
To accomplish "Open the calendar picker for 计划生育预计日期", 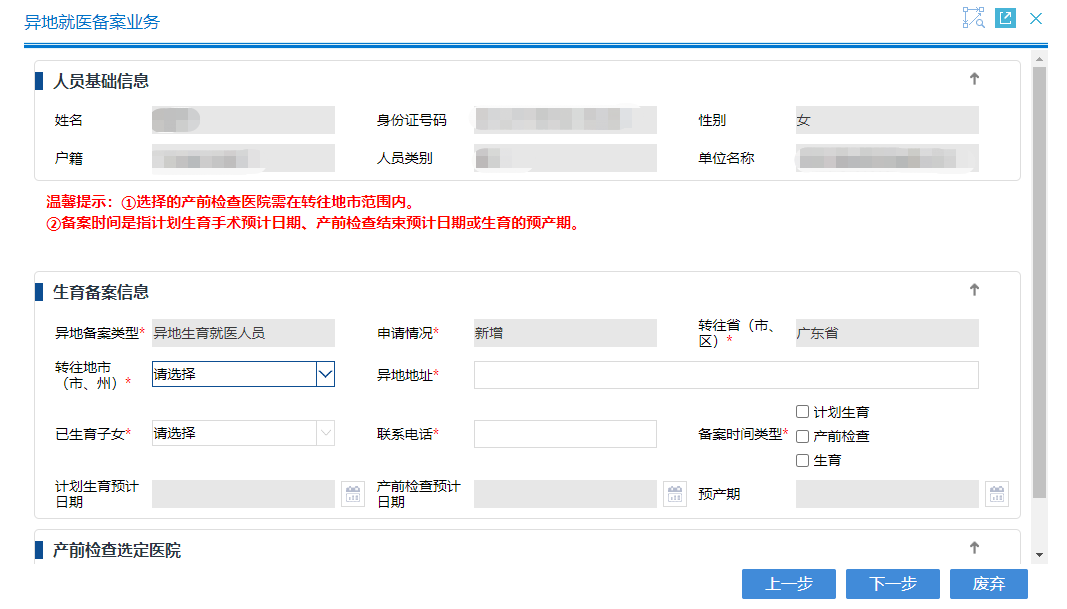I will [x=352, y=493].
